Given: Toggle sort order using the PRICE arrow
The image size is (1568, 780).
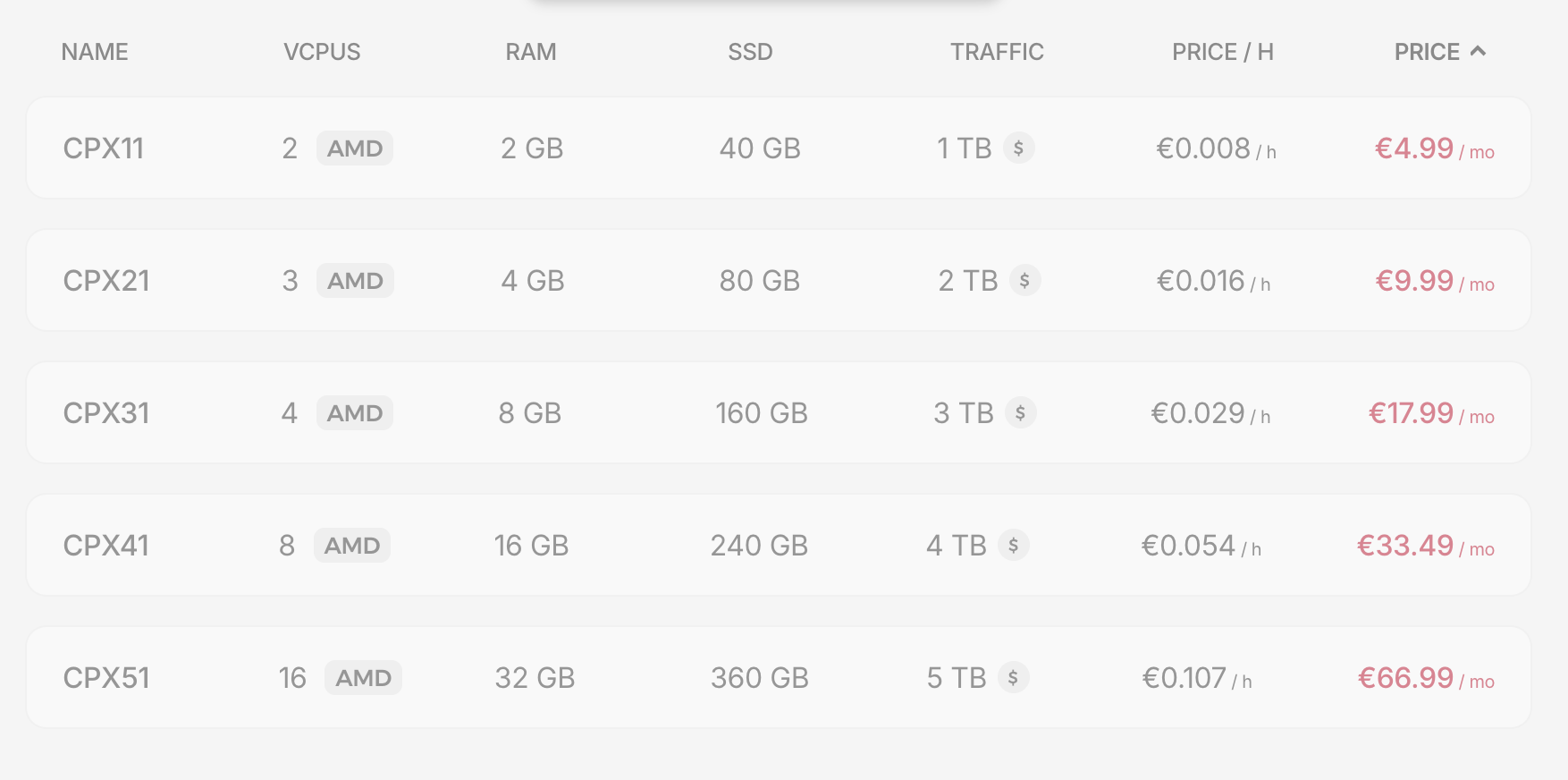Looking at the screenshot, I should coord(1478,52).
